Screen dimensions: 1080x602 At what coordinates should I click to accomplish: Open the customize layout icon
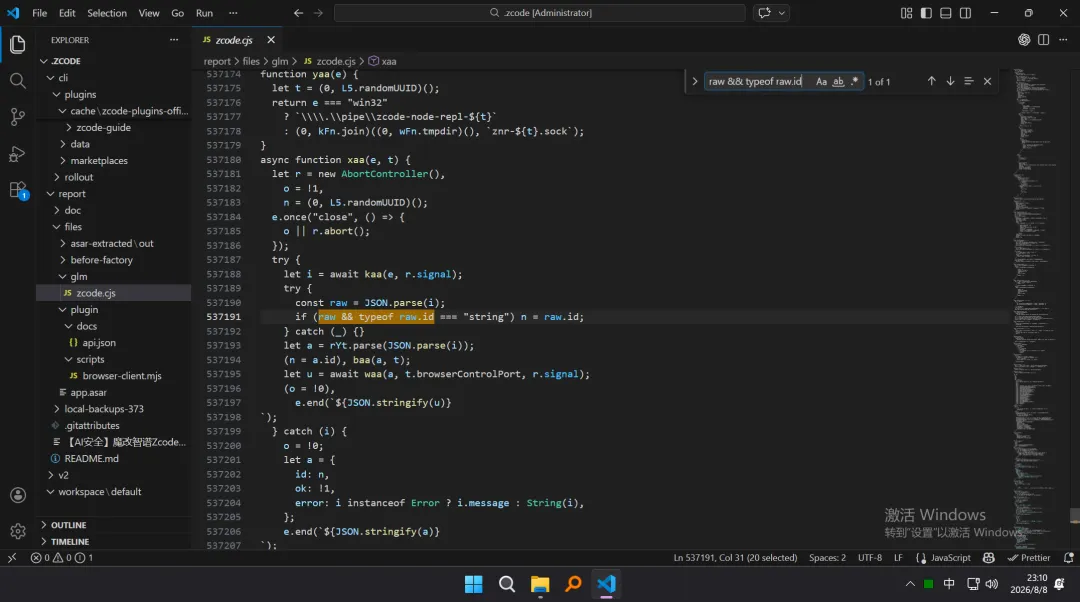click(906, 13)
